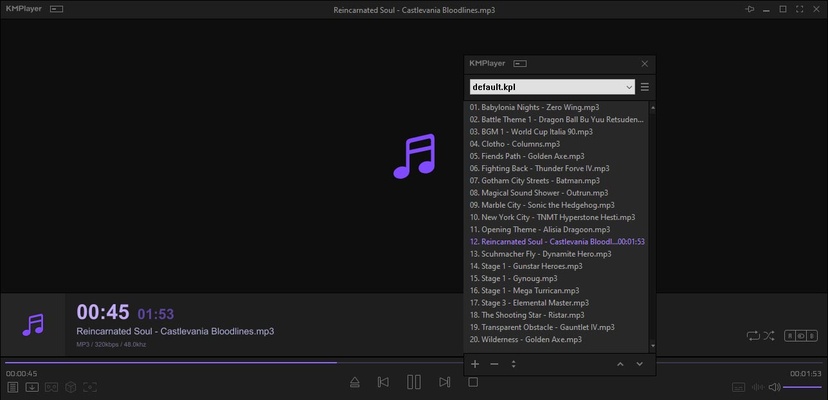Select 11. Opening Theme - Alisia Dragoon.mp3
The image size is (828, 400).
click(557, 229)
